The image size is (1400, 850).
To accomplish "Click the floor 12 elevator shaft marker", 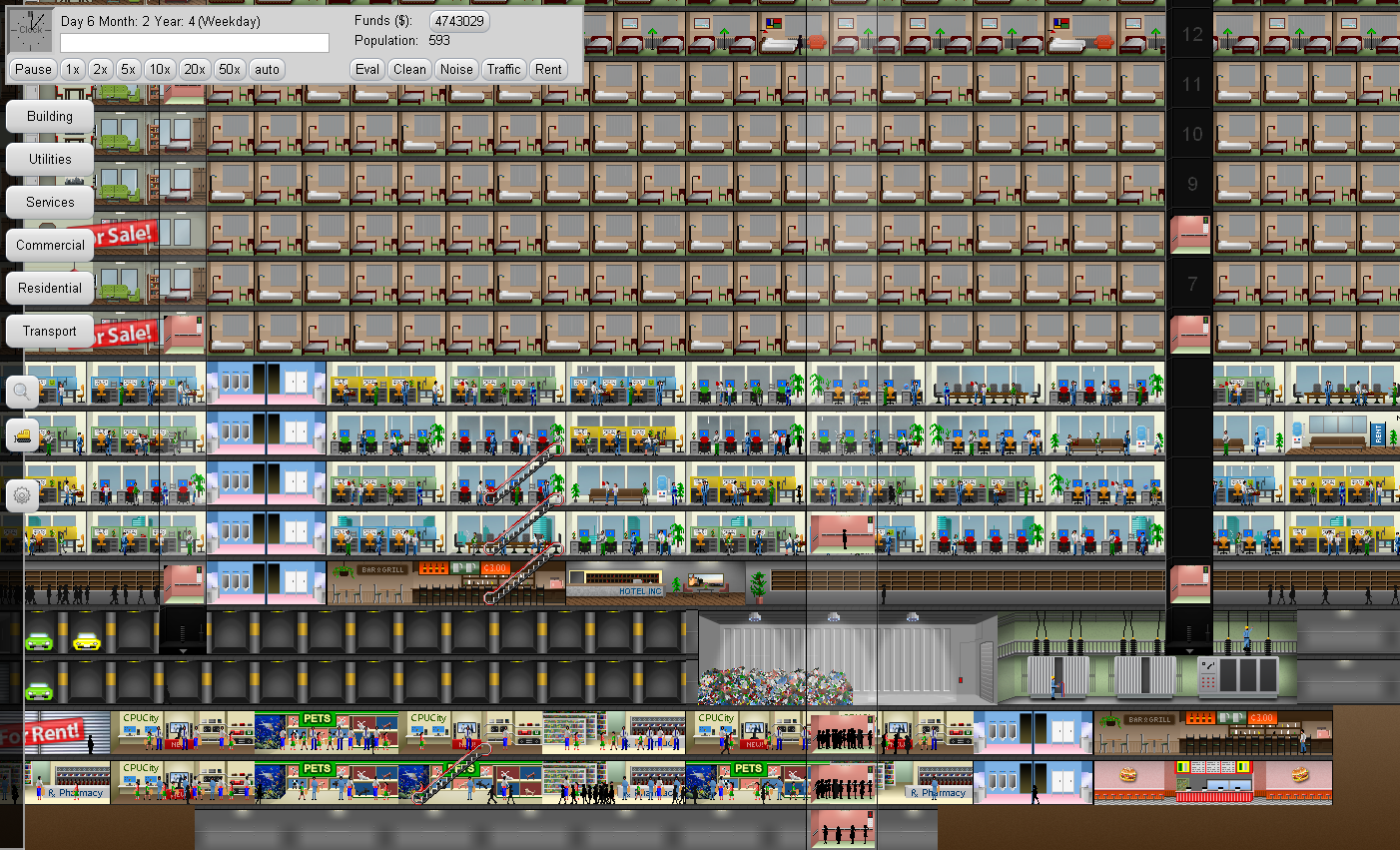I will 1191,35.
